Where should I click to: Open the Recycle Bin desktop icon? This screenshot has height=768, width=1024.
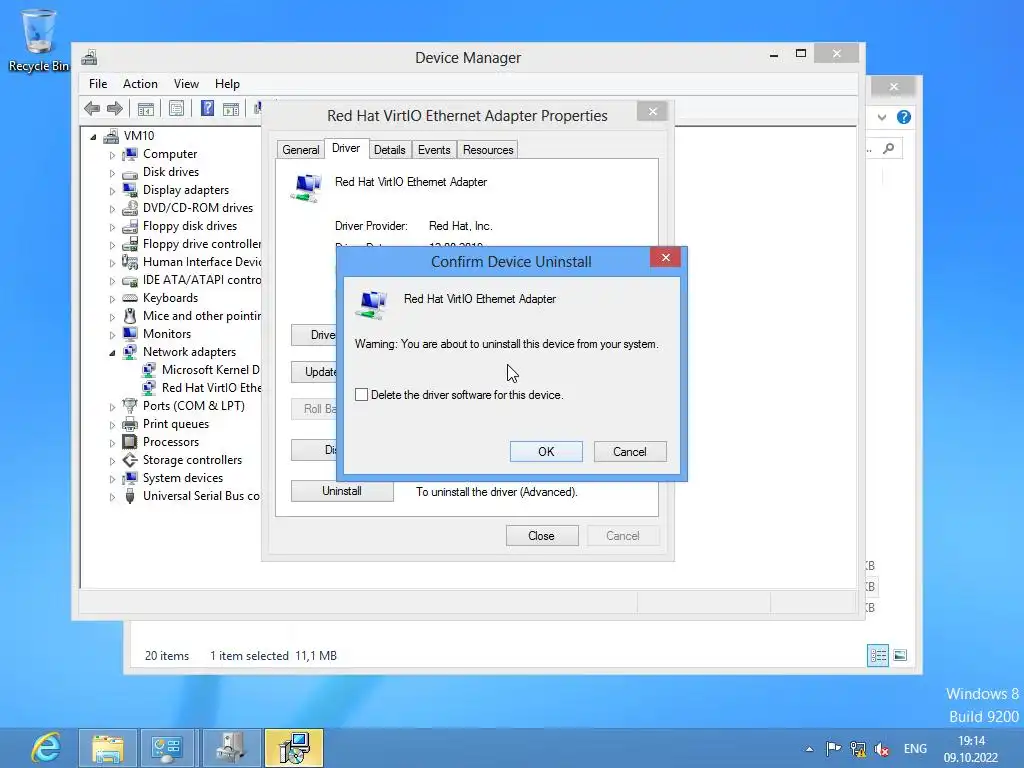39,40
